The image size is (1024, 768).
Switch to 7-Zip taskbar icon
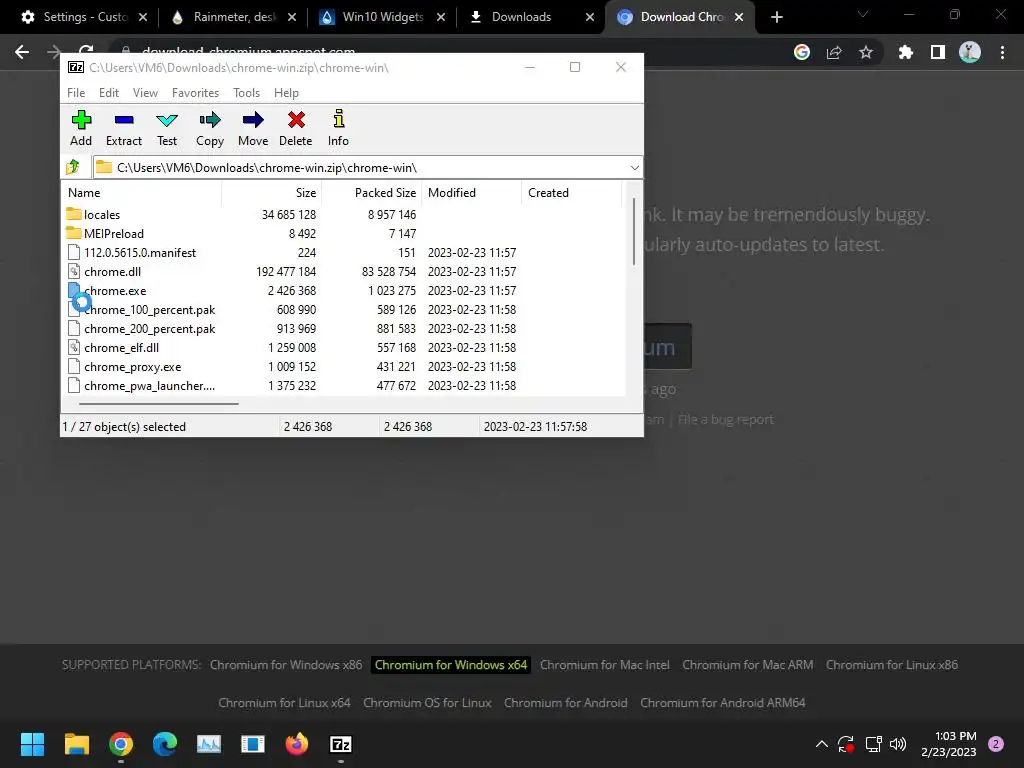[341, 744]
